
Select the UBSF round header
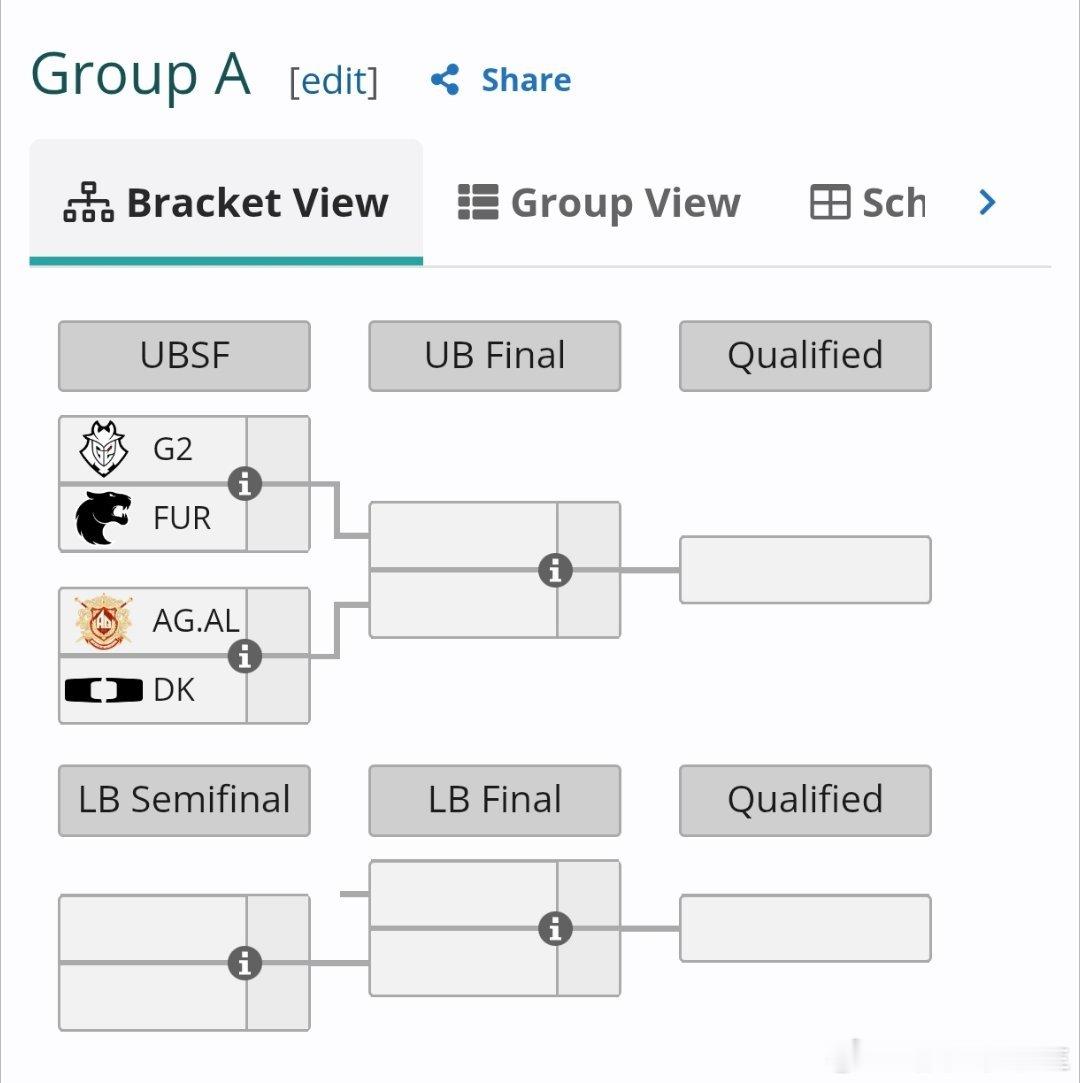coord(184,356)
